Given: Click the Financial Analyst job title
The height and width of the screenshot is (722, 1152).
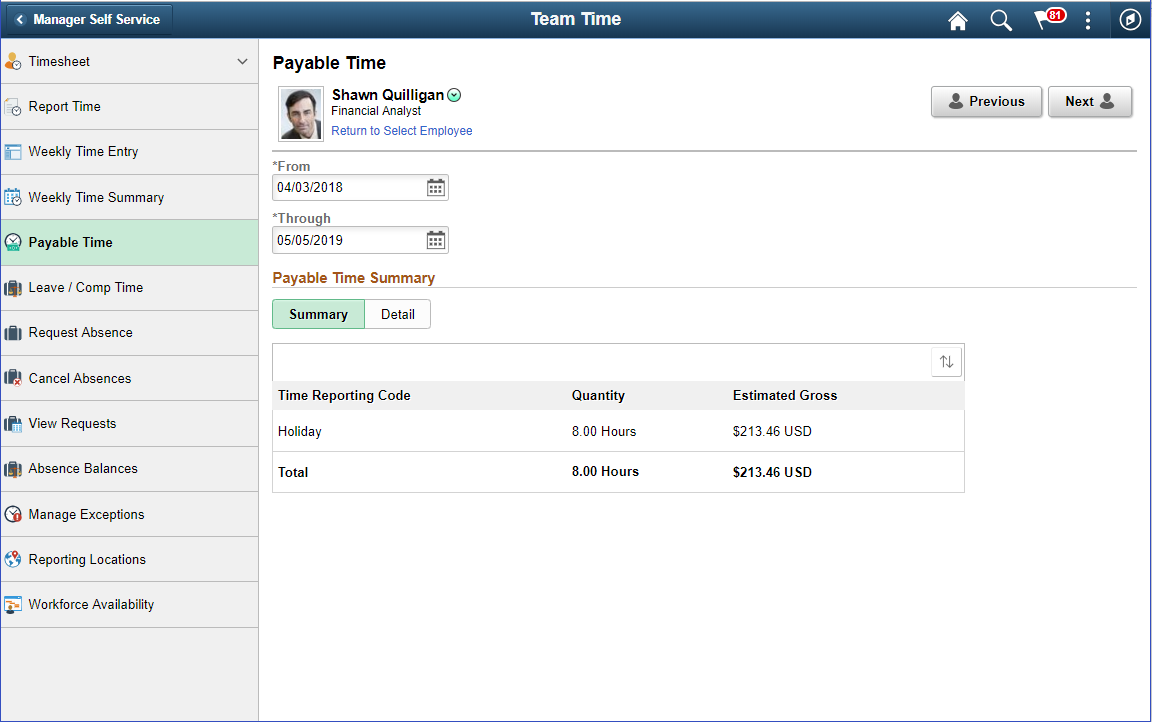Looking at the screenshot, I should tap(376, 111).
